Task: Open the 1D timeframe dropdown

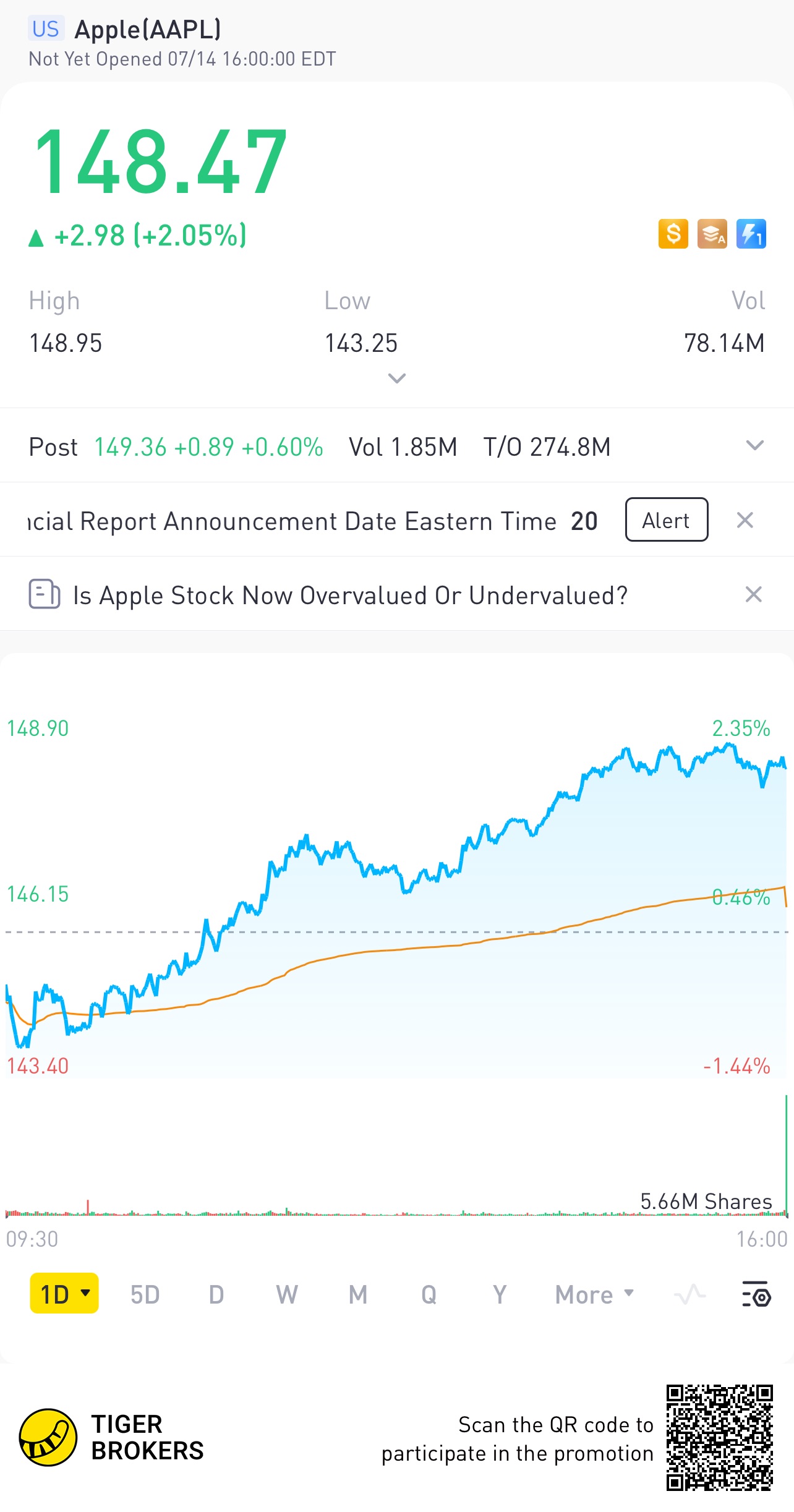Action: (x=64, y=1294)
